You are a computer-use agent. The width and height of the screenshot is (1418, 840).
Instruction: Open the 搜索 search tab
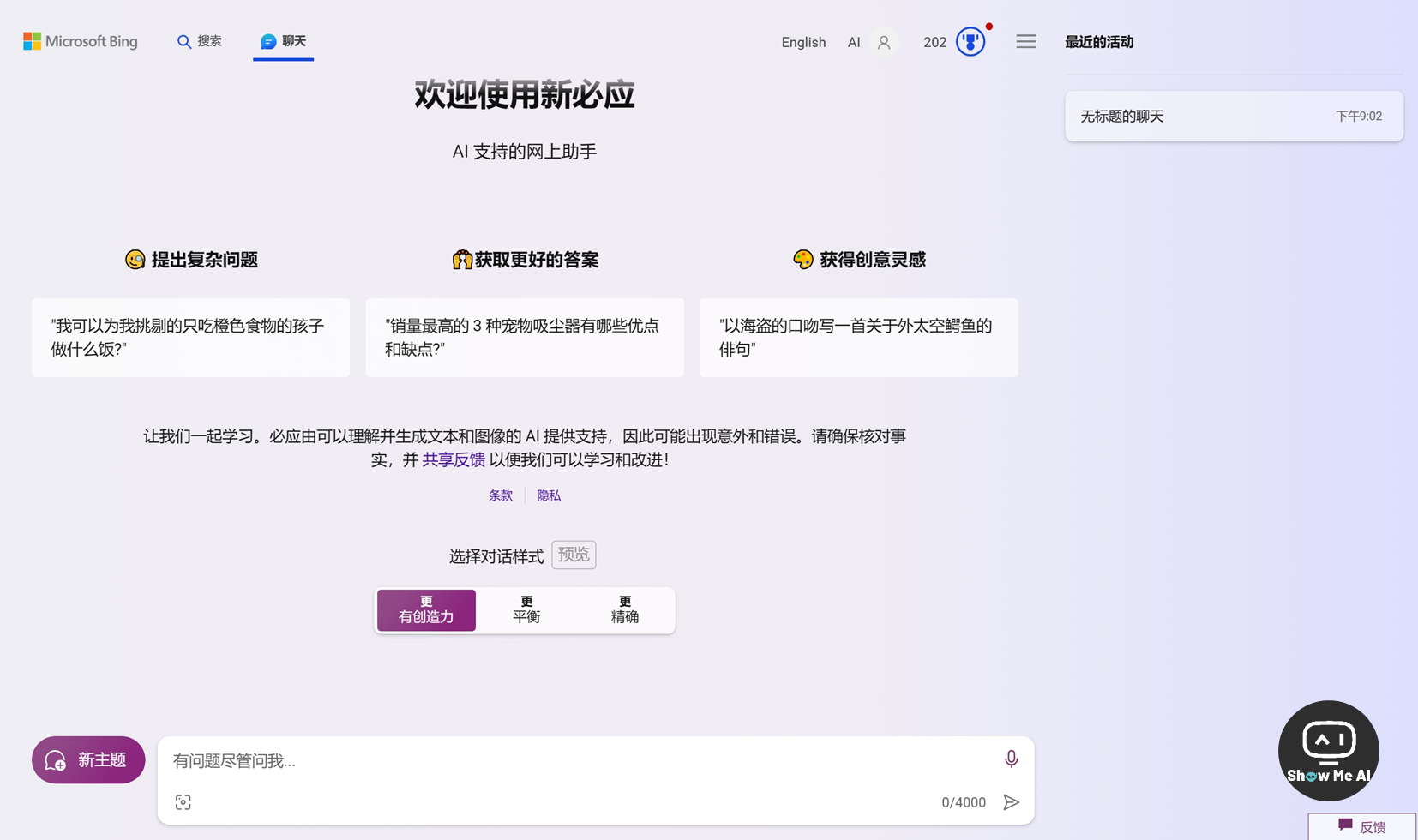(200, 41)
